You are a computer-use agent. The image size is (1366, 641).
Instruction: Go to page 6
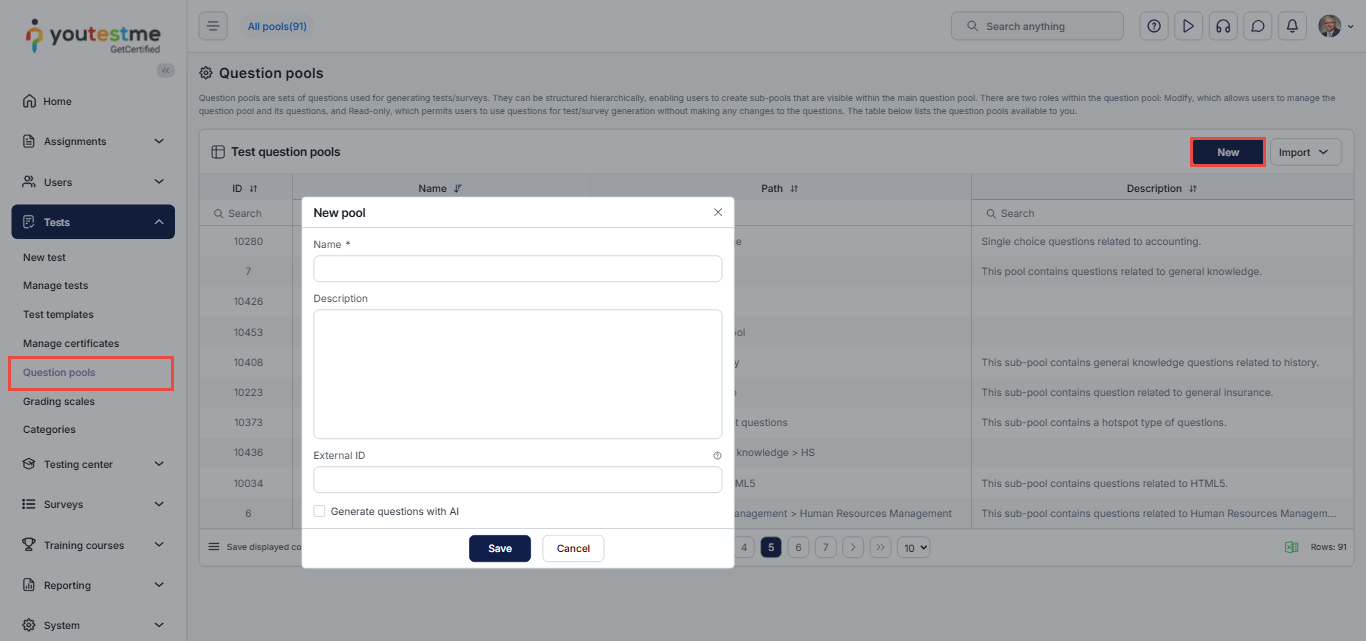[x=798, y=547]
